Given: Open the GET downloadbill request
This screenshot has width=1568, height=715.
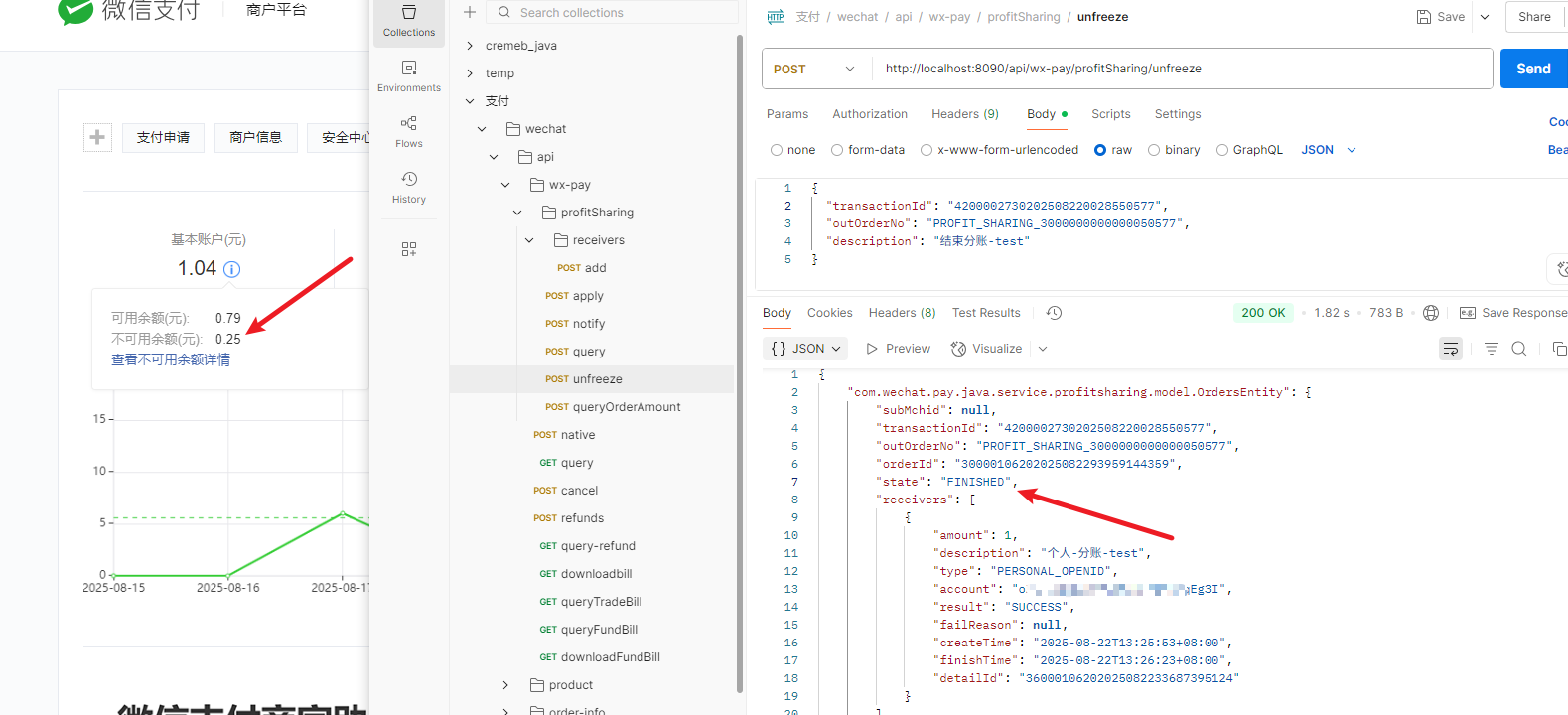Looking at the screenshot, I should (x=585, y=574).
